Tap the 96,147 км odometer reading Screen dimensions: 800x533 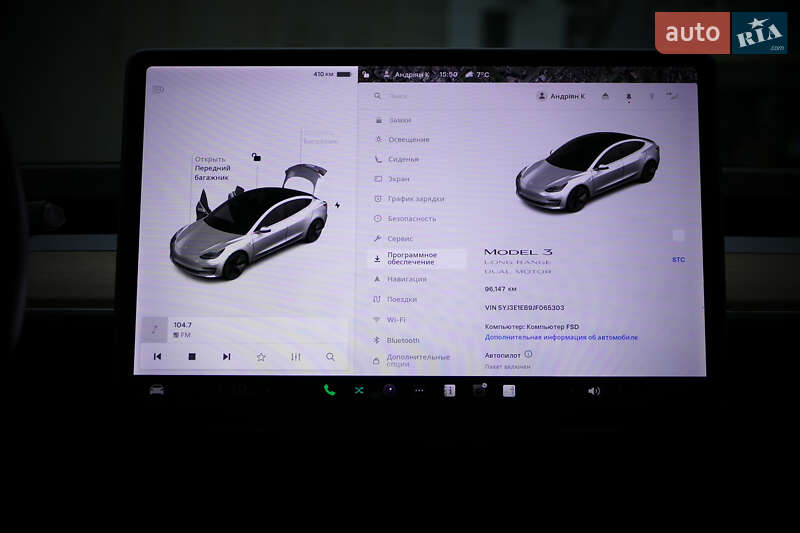click(x=501, y=289)
